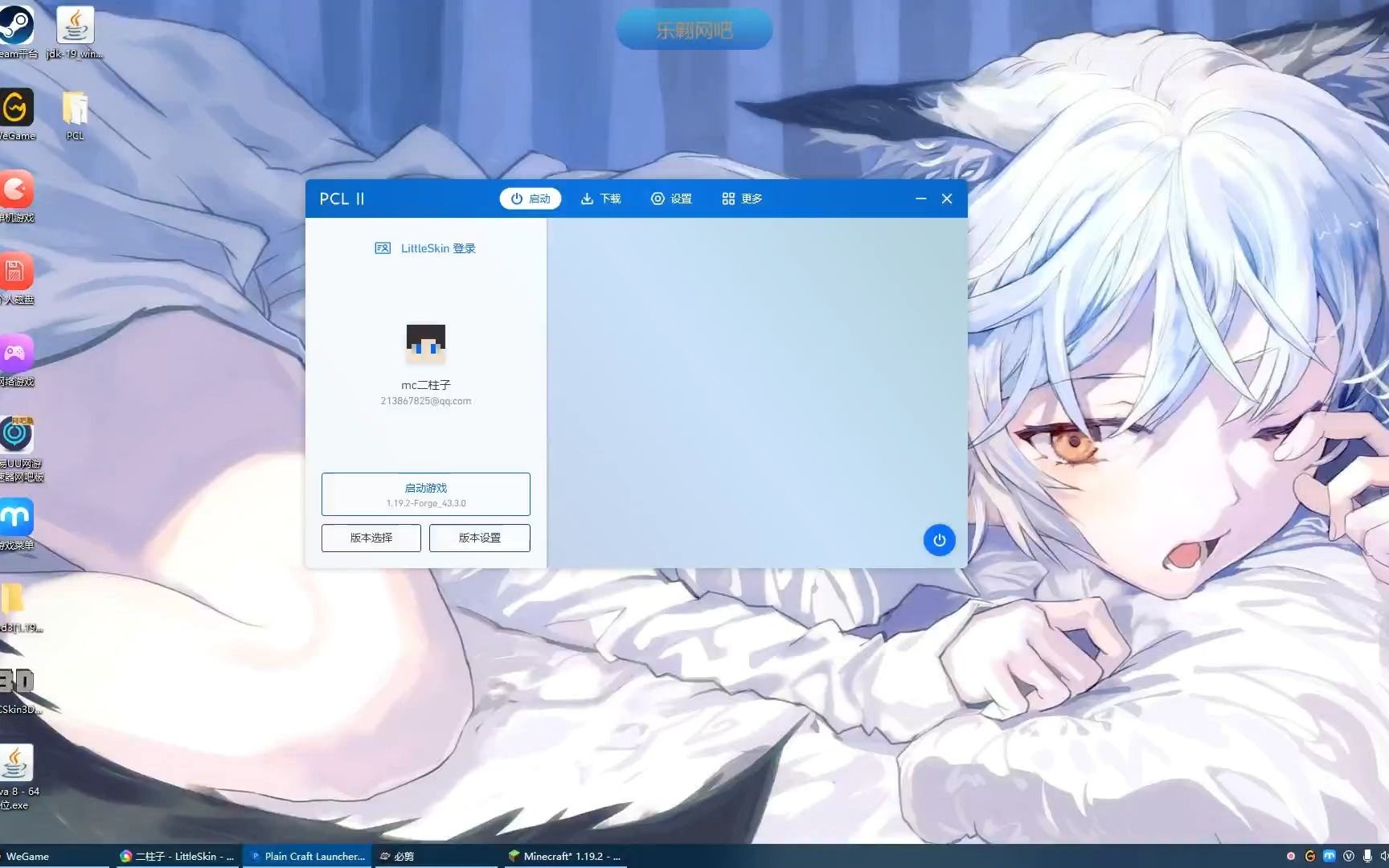This screenshot has width=1389, height=868.
Task: Open the 游戏菜单 desktop icon
Action: [16, 524]
